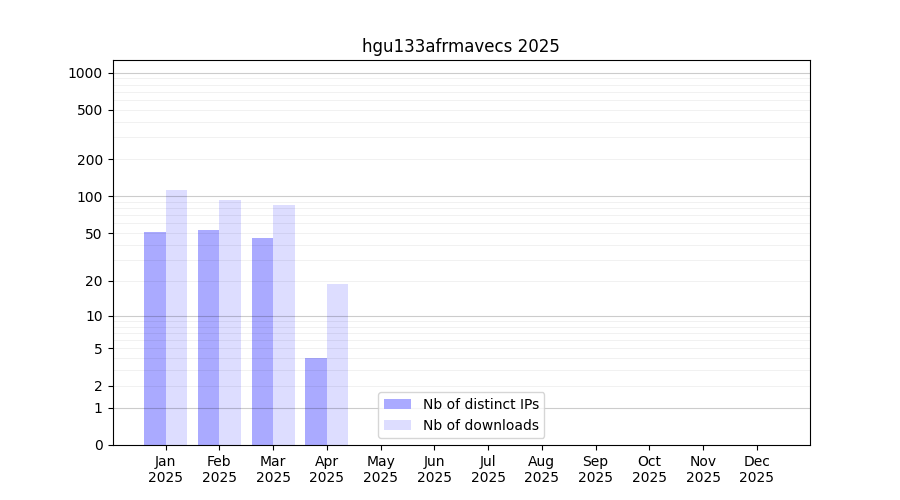Click the dark blue distinct IPs legend swatch
Viewport: 900px width, 500px height.
tap(397, 404)
